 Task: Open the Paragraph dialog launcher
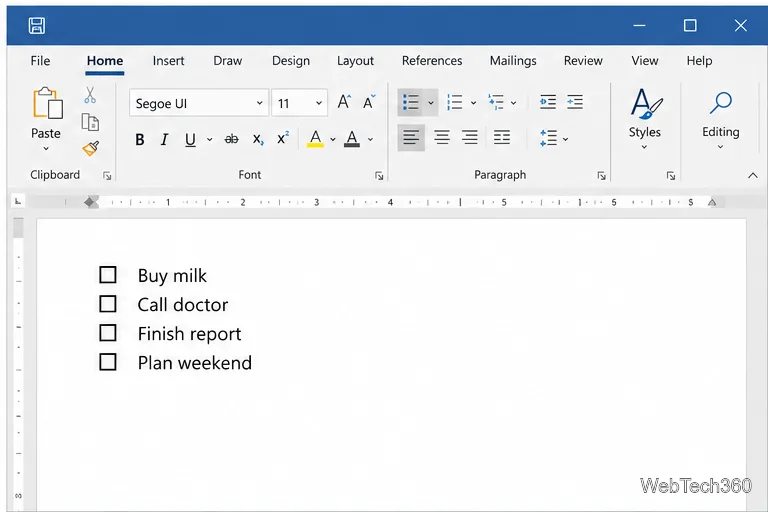pyautogui.click(x=601, y=176)
